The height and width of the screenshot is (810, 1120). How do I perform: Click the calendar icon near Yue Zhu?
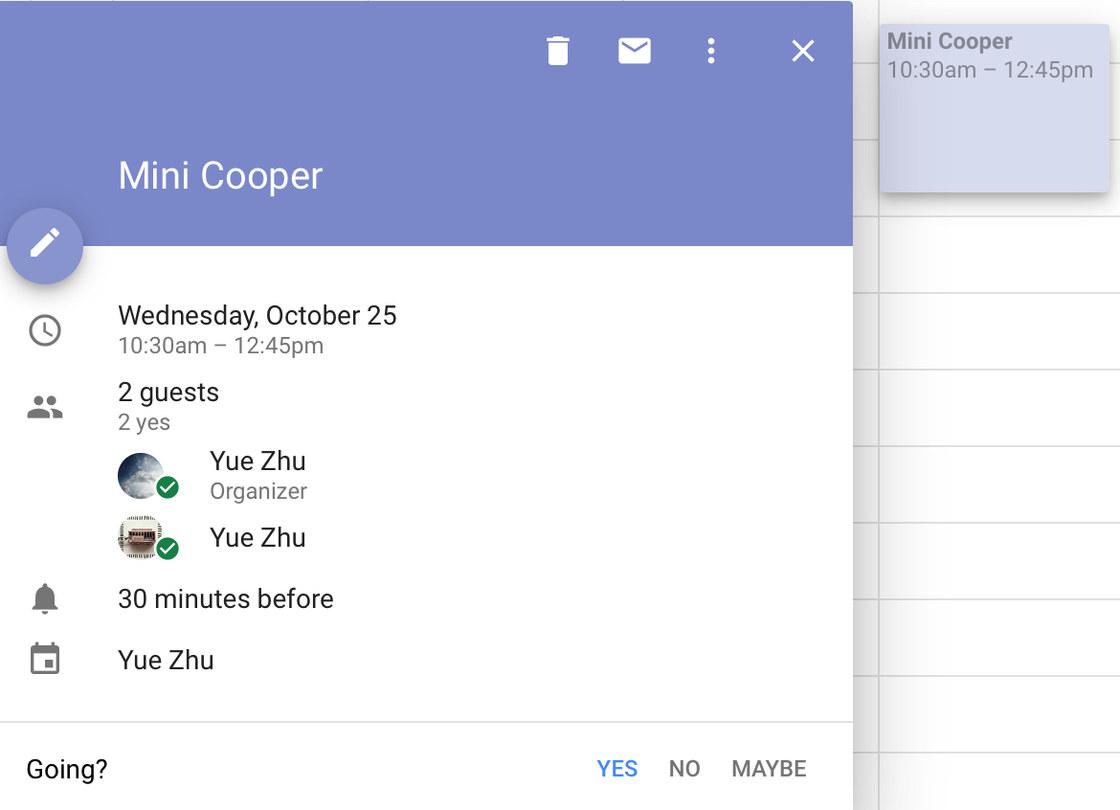(45, 660)
